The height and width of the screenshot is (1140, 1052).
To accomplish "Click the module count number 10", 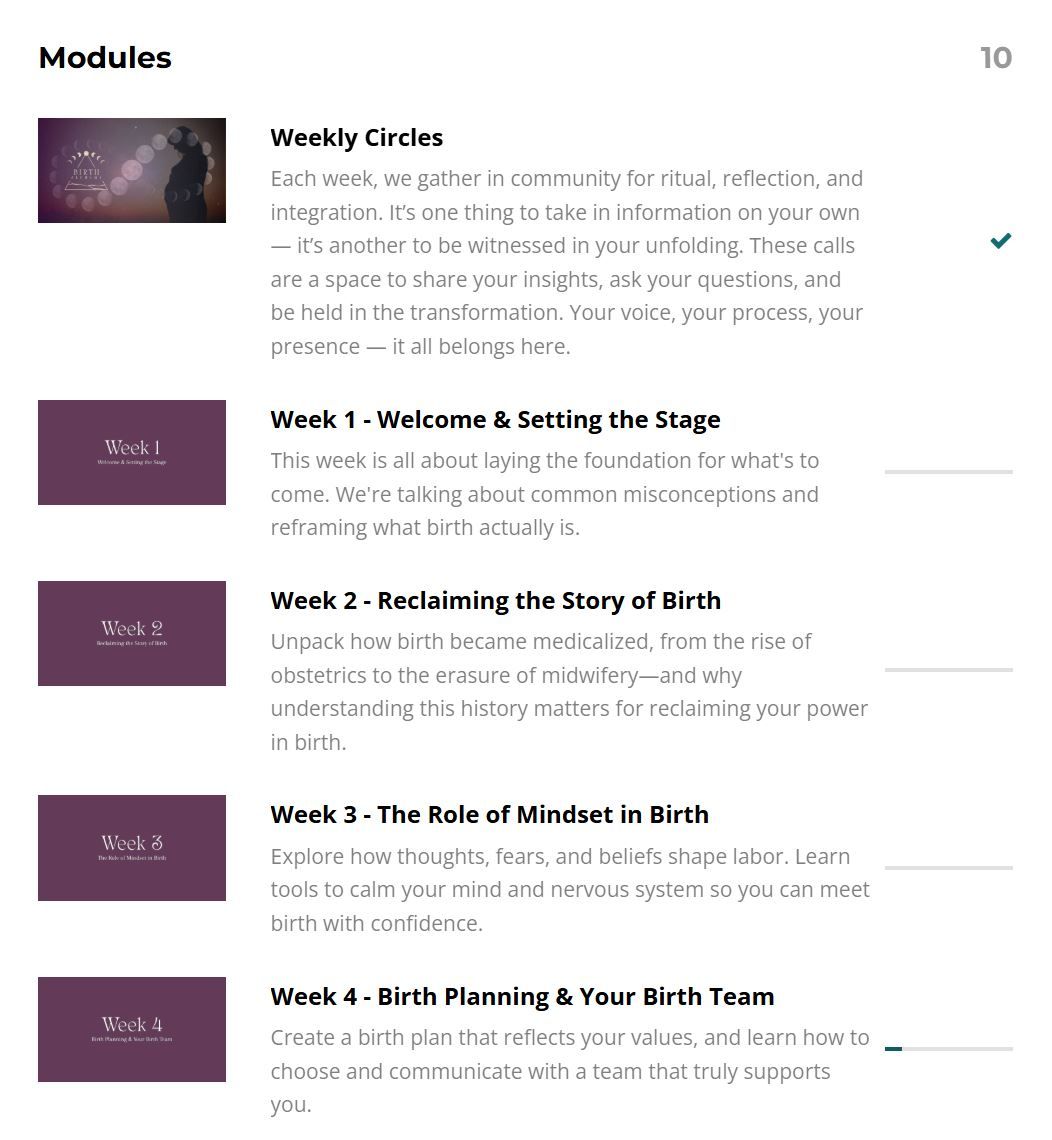I will tap(995, 58).
